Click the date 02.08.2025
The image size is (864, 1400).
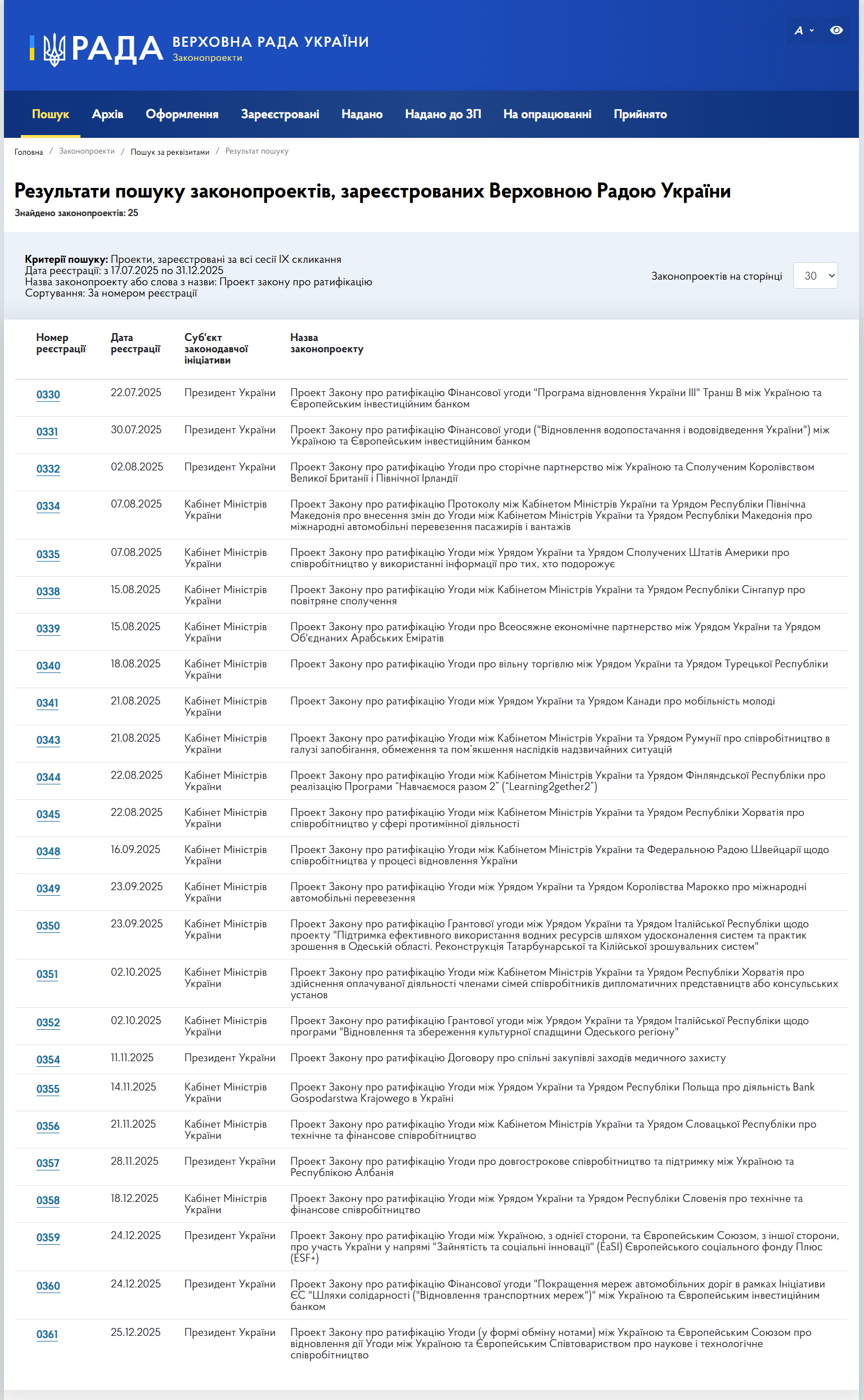point(137,467)
